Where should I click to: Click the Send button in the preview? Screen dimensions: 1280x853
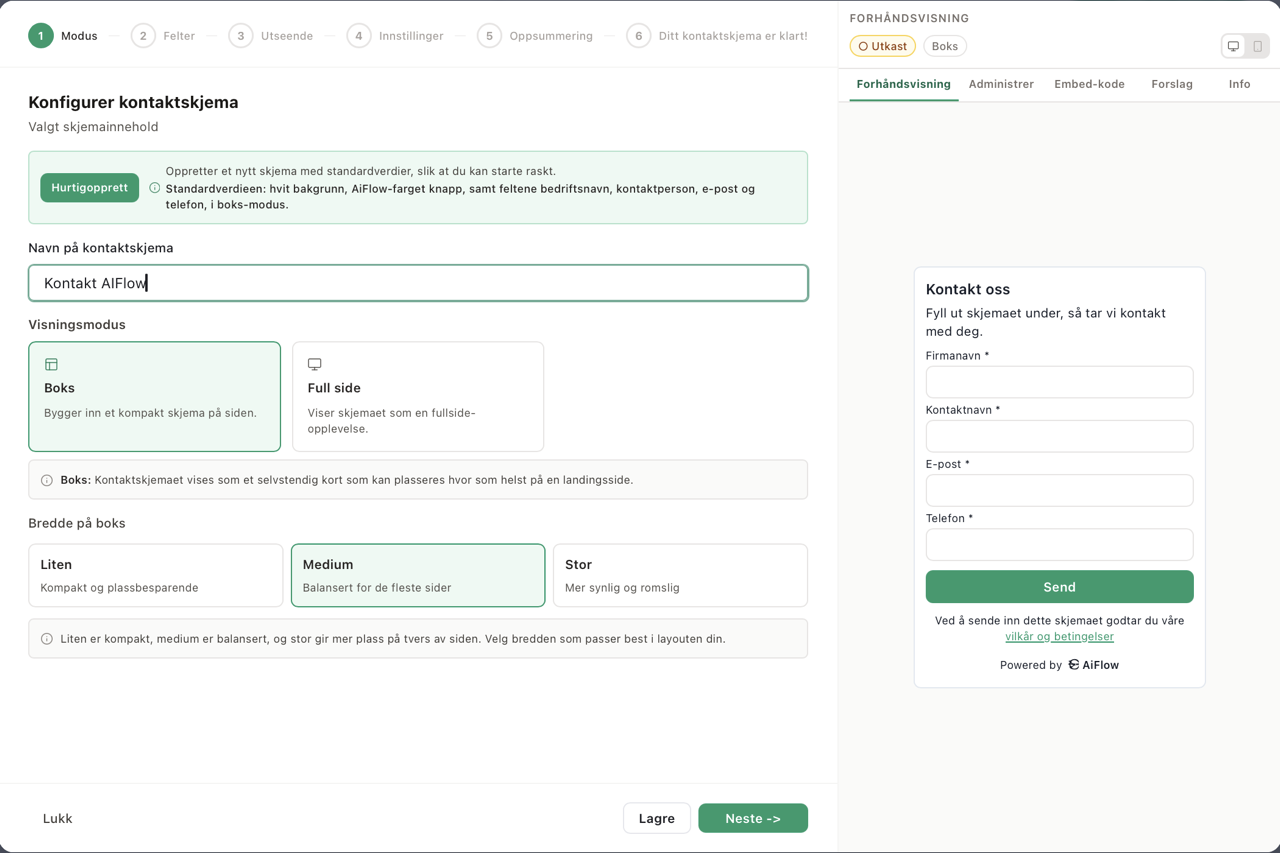[1059, 587]
